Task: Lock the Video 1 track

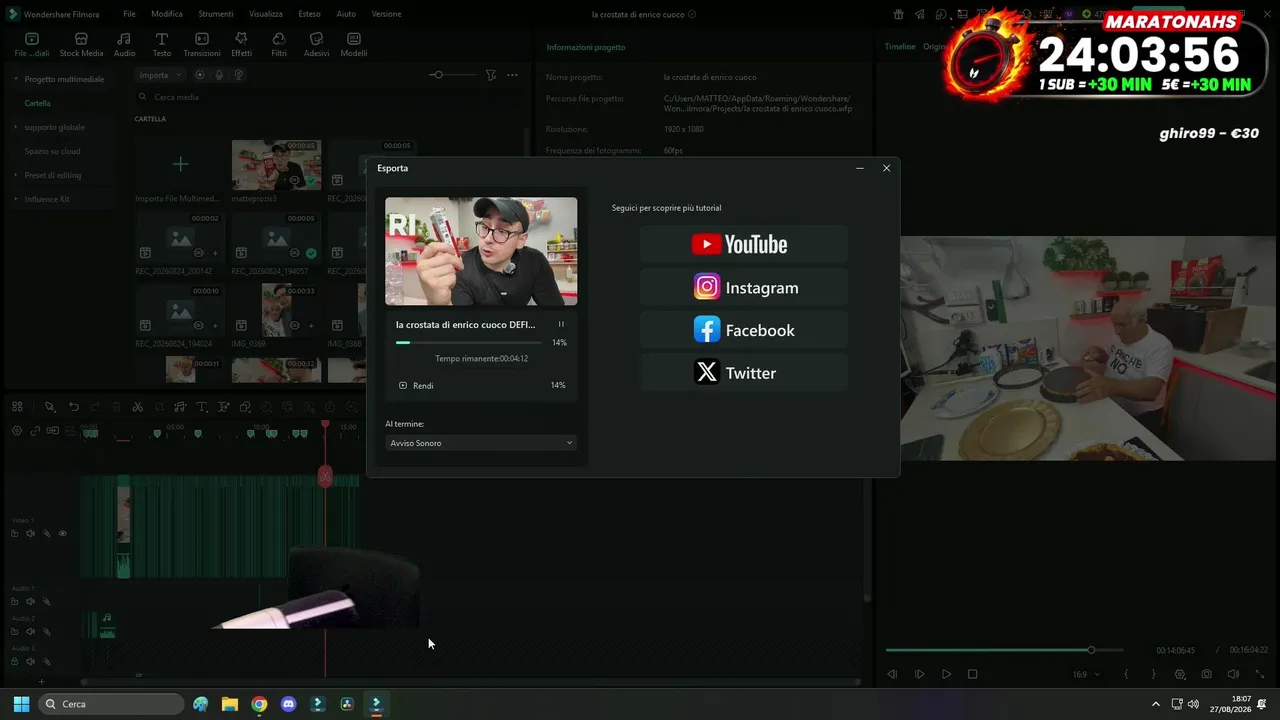Action: [14, 533]
